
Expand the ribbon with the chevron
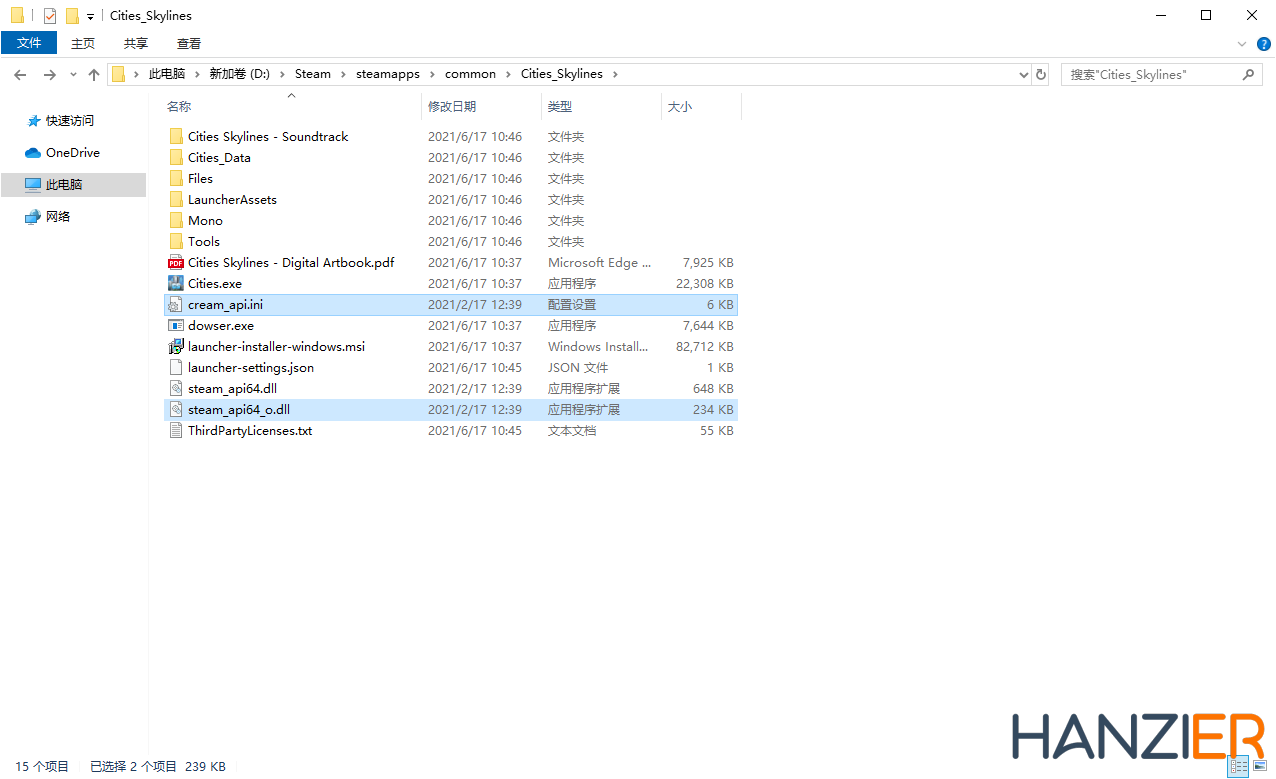click(x=1242, y=44)
